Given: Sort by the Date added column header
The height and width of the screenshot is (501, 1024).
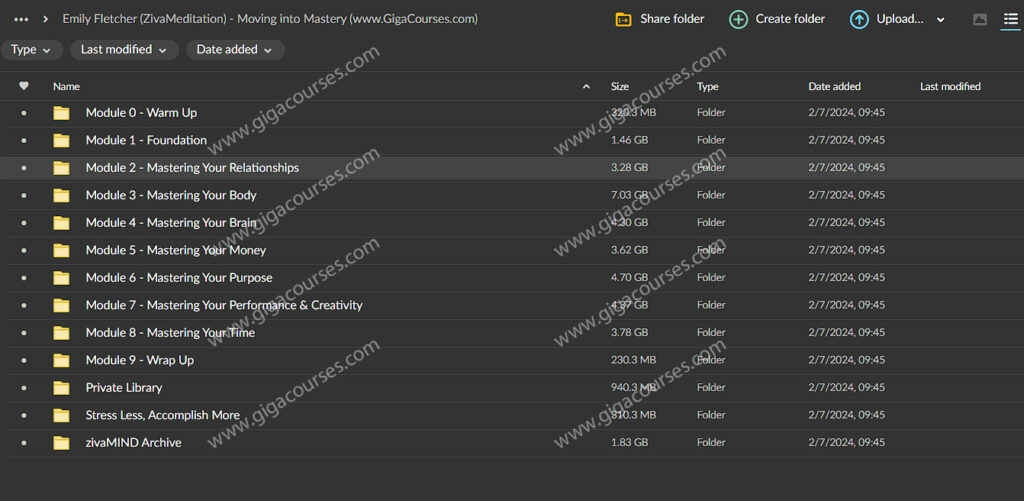Looking at the screenshot, I should pyautogui.click(x=834, y=87).
